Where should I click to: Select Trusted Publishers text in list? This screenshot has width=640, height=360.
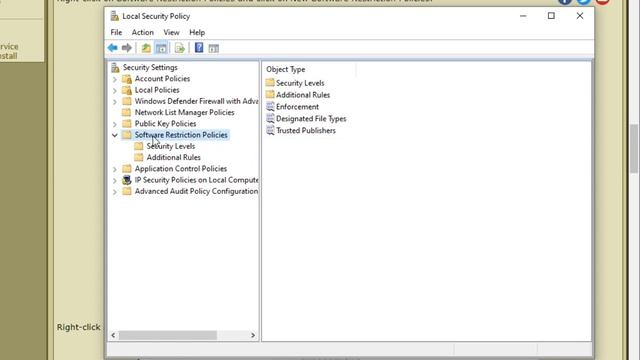pos(306,131)
